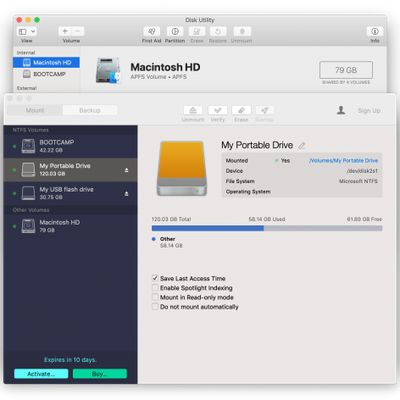Image resolution: width=400 pixels, height=400 pixels.
Task: Open Partition tool in Disk Utility
Action: coord(175,32)
